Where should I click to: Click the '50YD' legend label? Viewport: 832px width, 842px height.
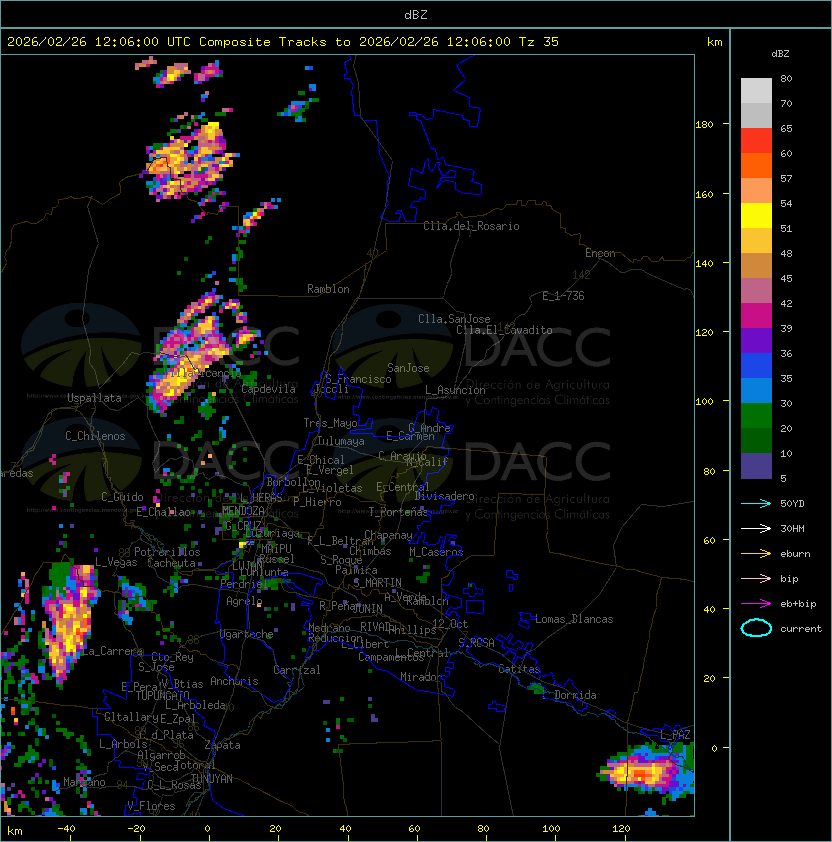792,504
